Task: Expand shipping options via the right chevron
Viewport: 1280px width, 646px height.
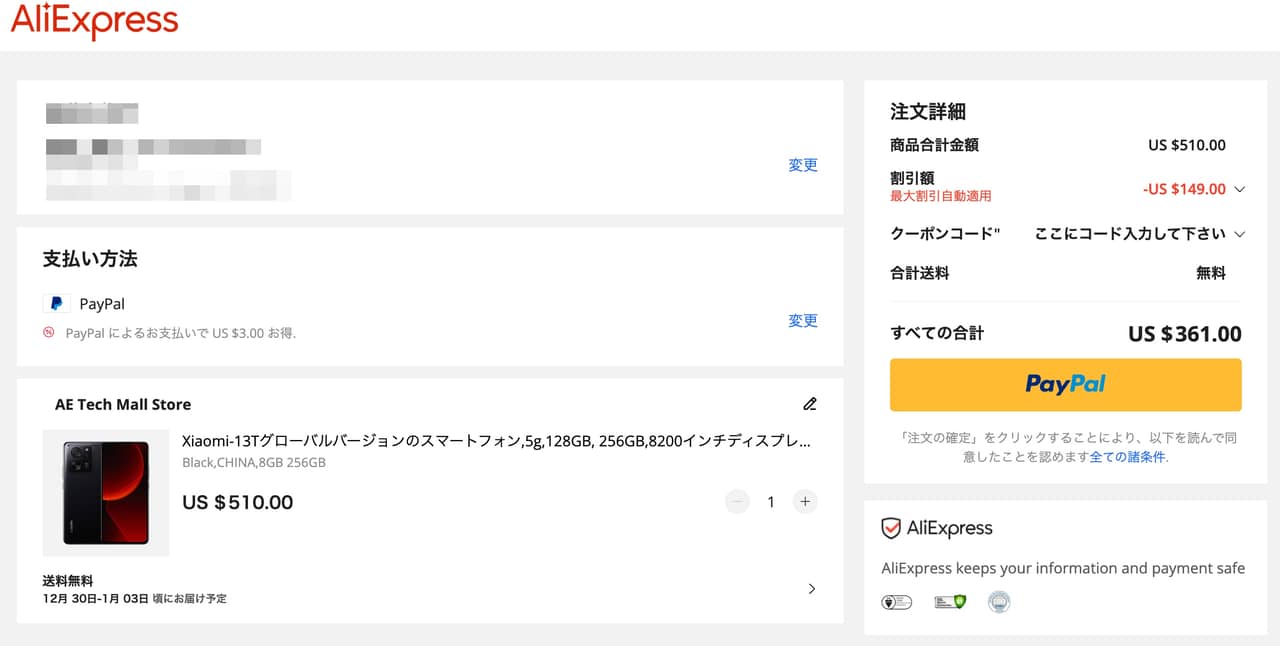Action: 811,589
